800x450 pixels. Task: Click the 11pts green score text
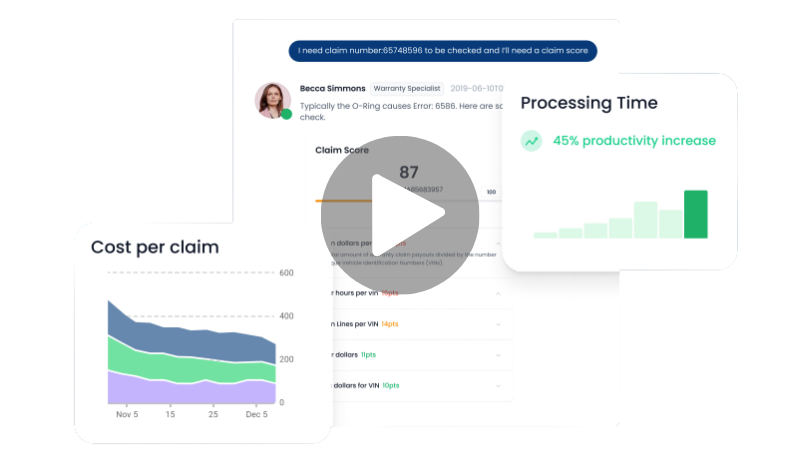pyautogui.click(x=368, y=355)
